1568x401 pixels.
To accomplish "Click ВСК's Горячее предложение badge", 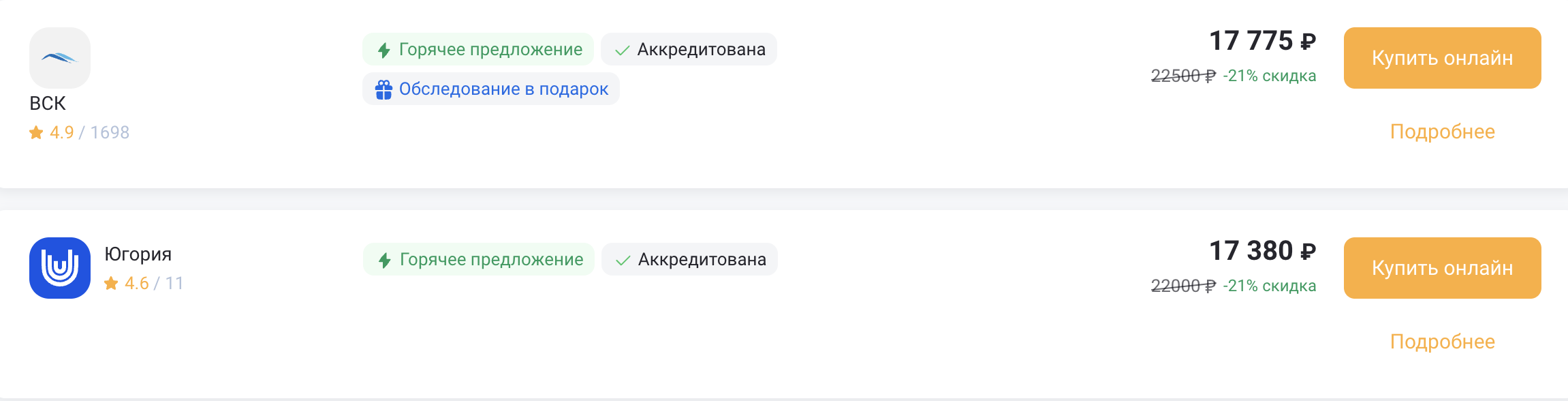I will 478,50.
